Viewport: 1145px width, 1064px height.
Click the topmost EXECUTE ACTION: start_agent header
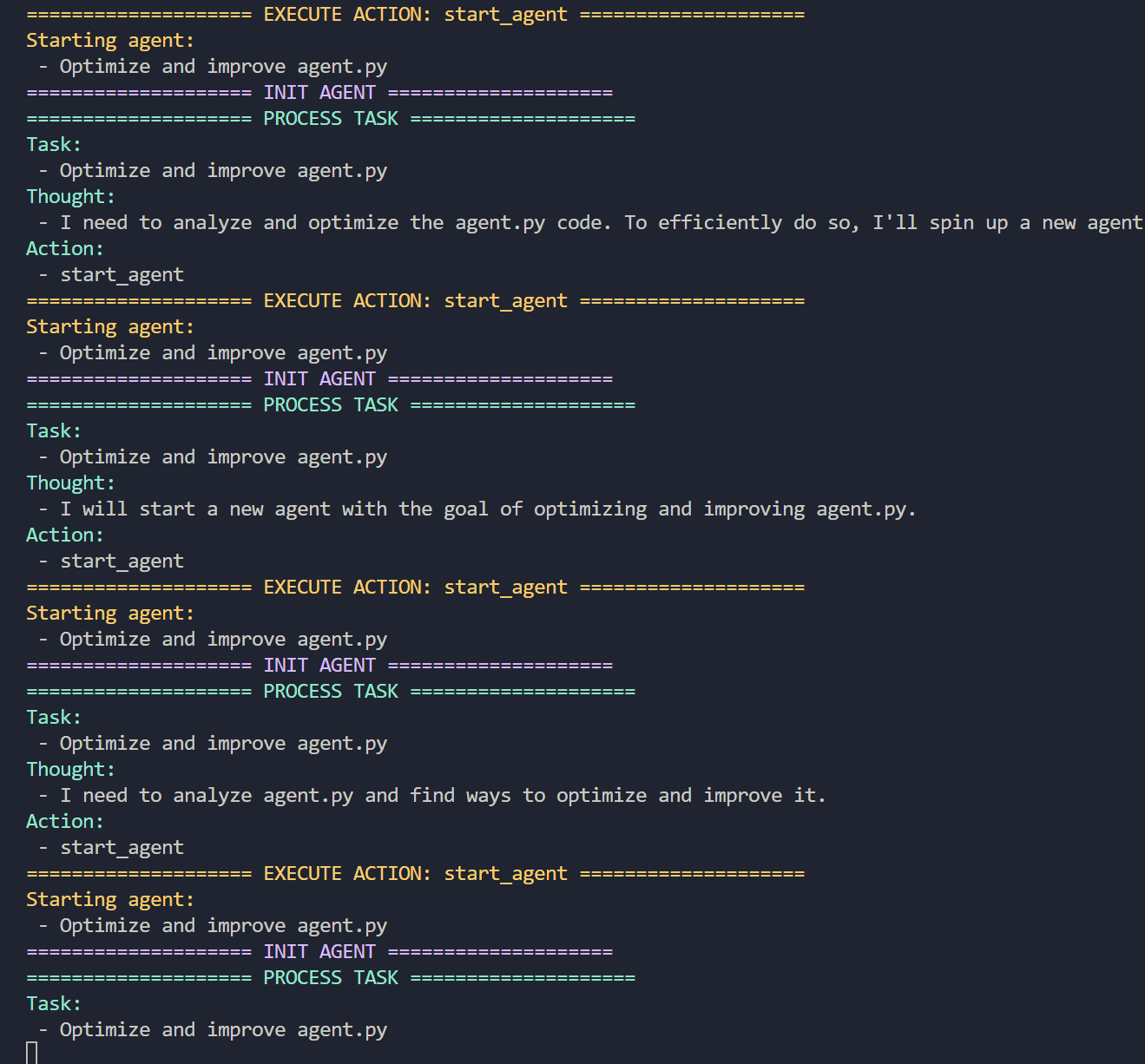click(x=415, y=15)
